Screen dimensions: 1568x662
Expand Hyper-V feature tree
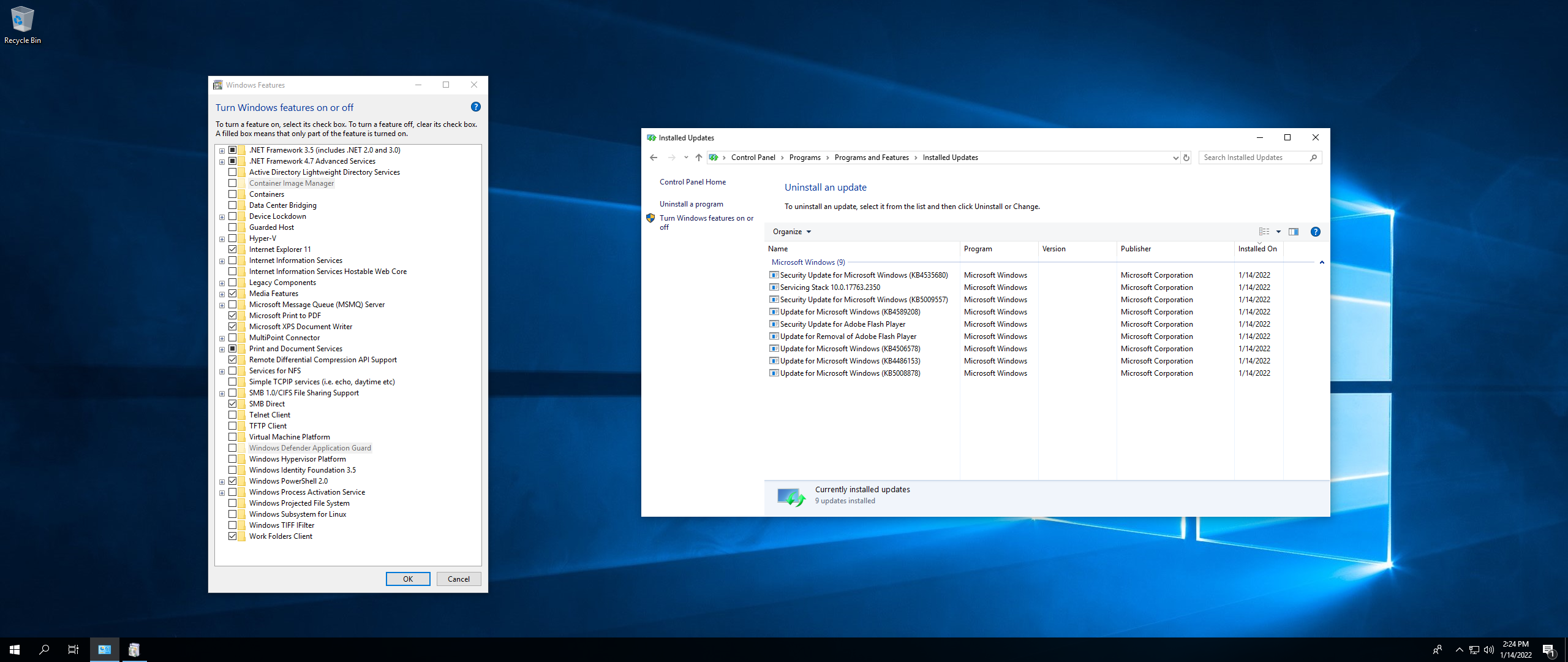pyautogui.click(x=222, y=239)
